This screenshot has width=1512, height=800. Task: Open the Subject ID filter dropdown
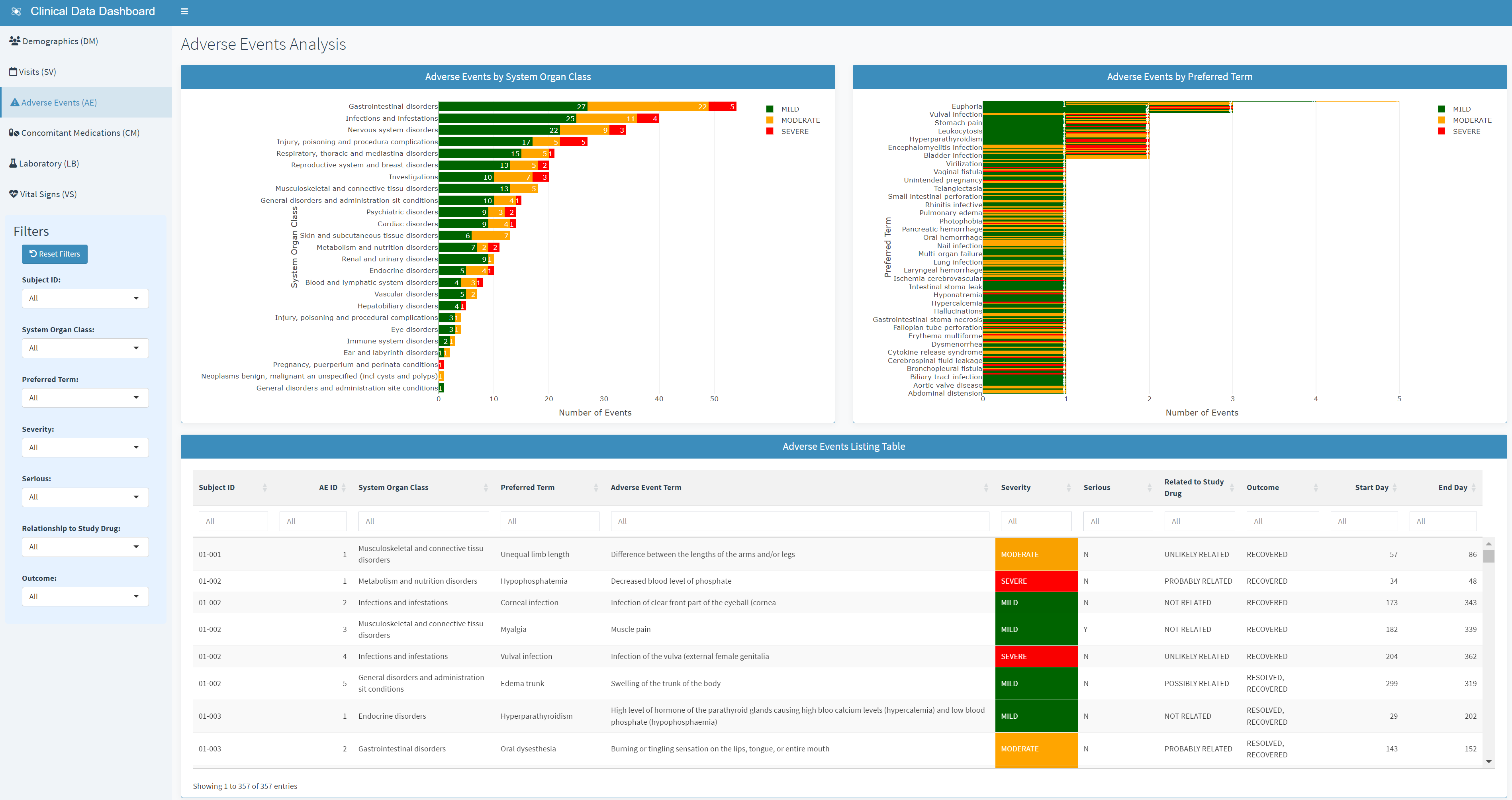point(84,298)
